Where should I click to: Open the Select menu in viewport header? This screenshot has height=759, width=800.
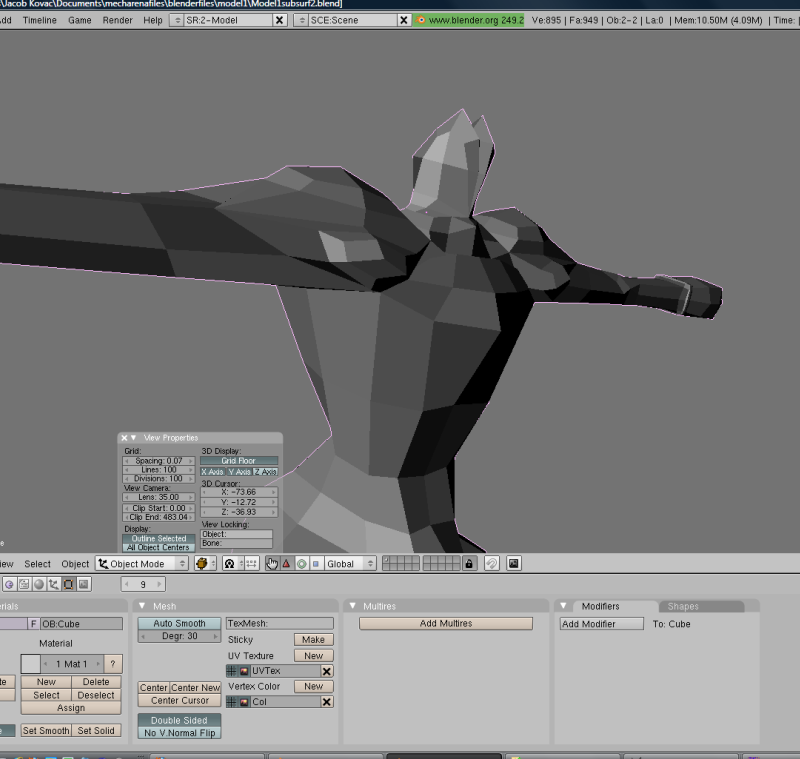click(37, 563)
